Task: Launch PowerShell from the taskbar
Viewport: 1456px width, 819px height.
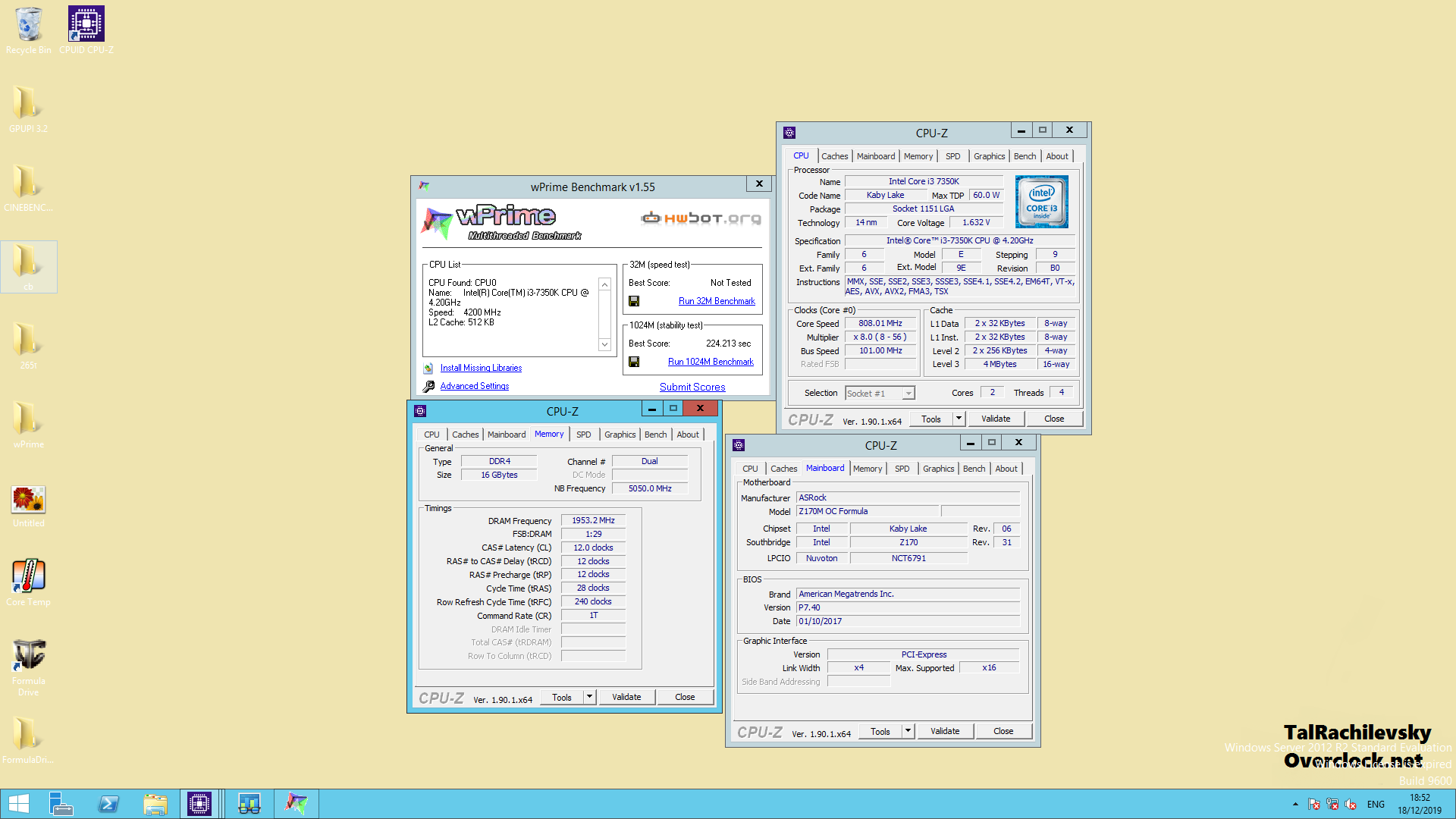Action: pyautogui.click(x=108, y=804)
